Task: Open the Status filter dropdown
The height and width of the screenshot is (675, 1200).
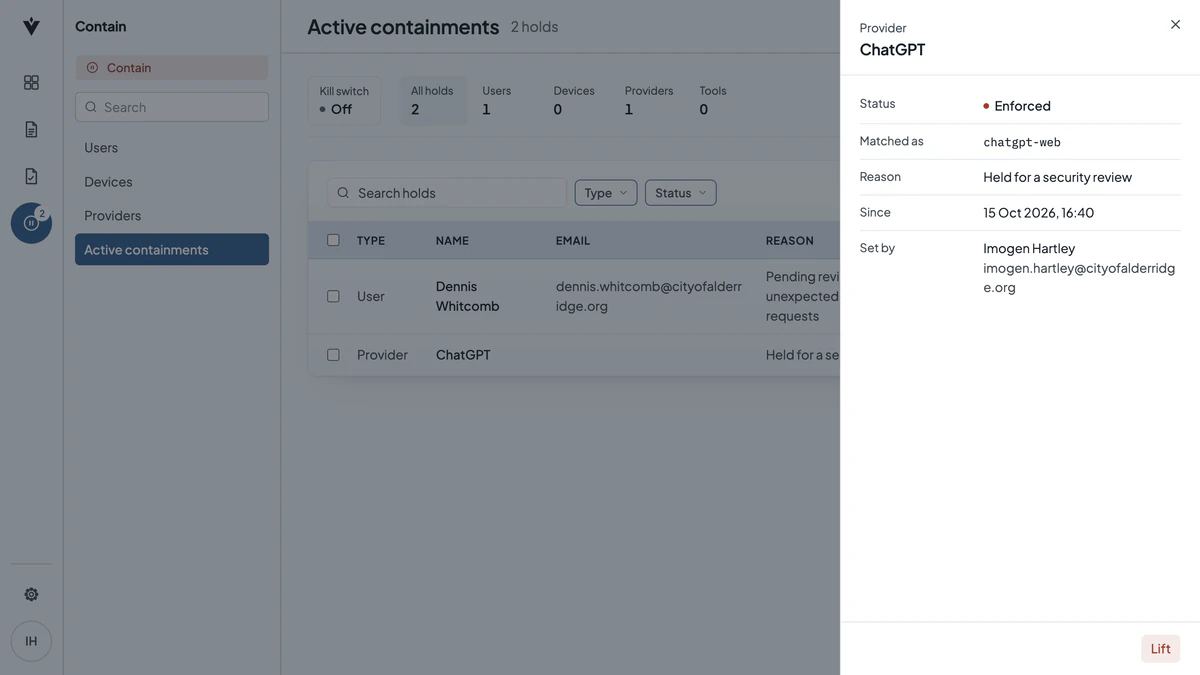Action: [680, 193]
